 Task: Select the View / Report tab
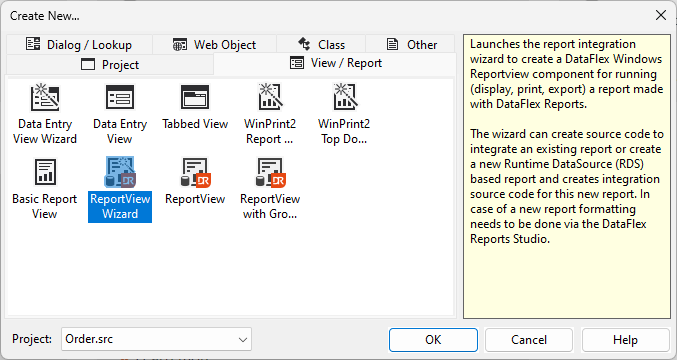(x=335, y=63)
